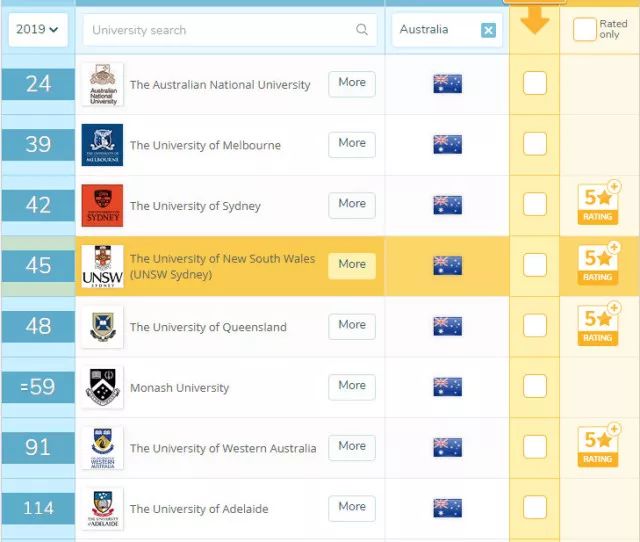Image resolution: width=640 pixels, height=542 pixels.
Task: Check compare box for University of Melbourne
Action: [535, 144]
